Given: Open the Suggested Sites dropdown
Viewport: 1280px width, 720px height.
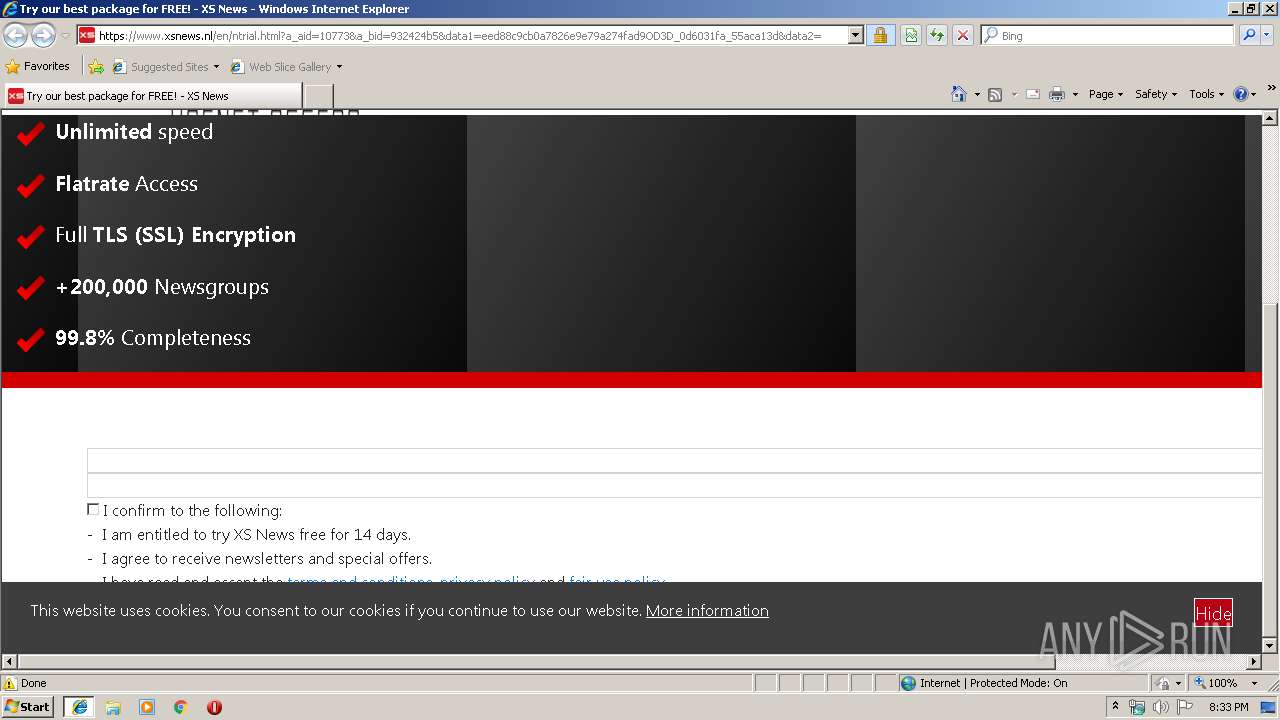Looking at the screenshot, I should tap(166, 67).
